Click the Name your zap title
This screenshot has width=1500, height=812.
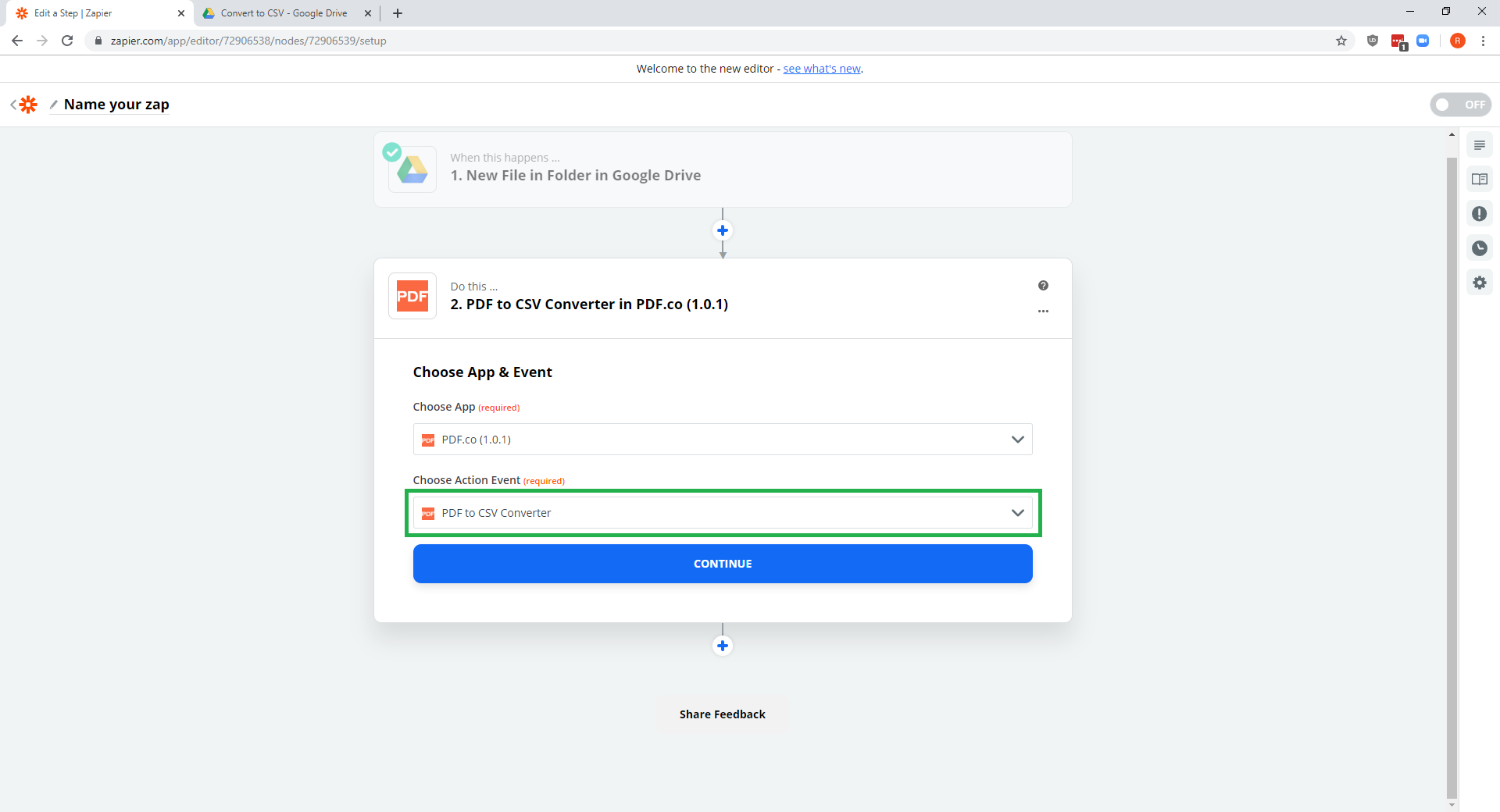tap(116, 105)
